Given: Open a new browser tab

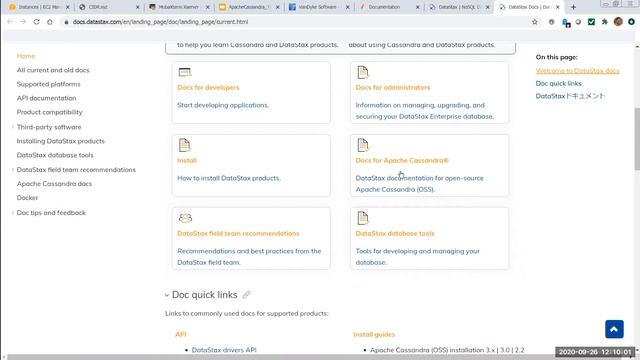Looking at the screenshot, I should pyautogui.click(x=573, y=7).
